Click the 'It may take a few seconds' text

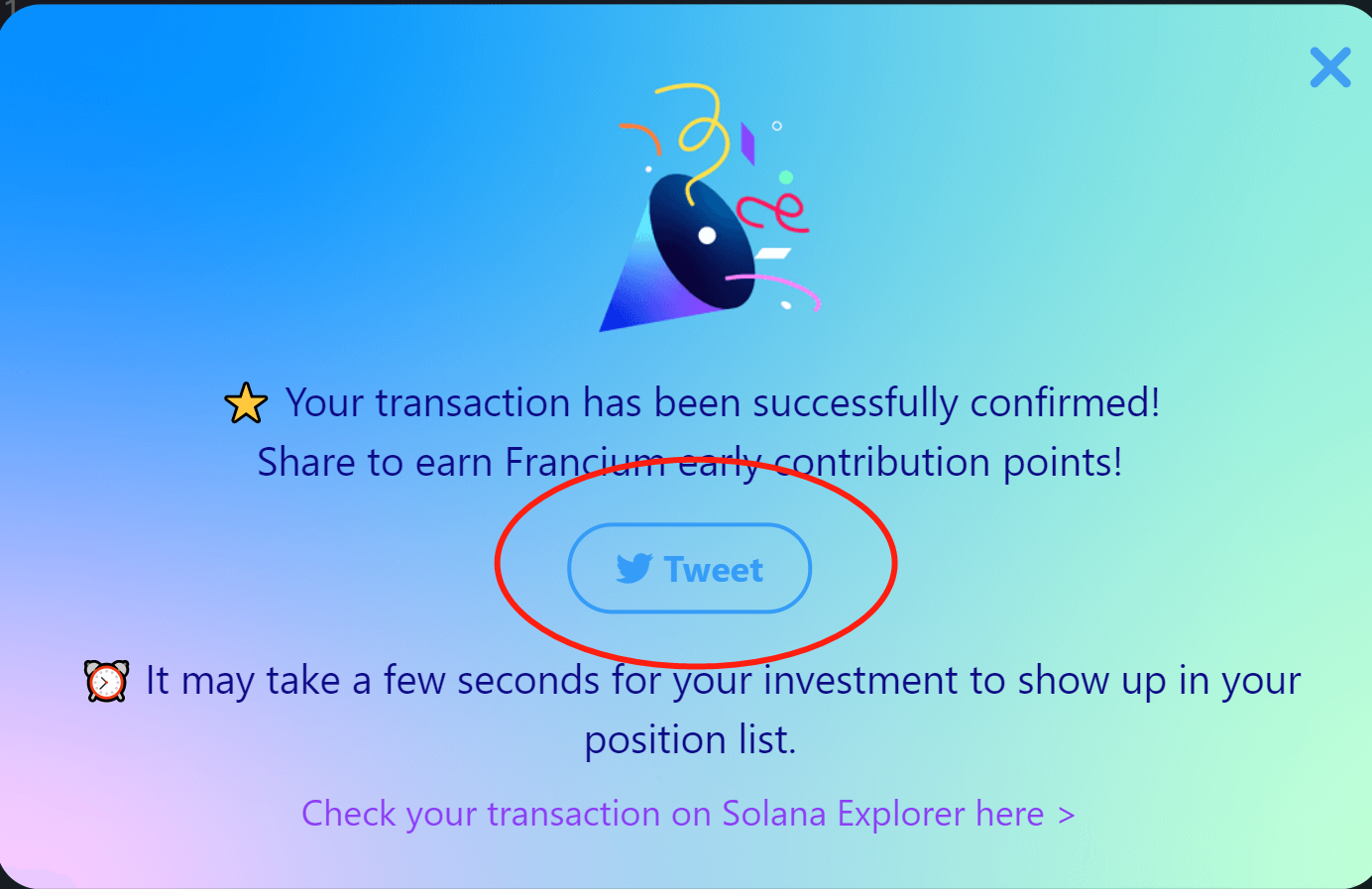point(372,681)
